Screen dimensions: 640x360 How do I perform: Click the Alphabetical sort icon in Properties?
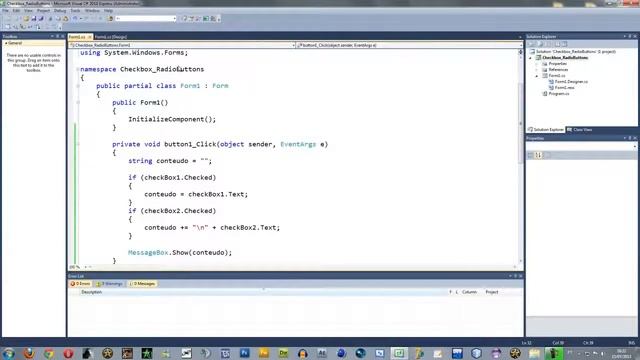pos(538,155)
